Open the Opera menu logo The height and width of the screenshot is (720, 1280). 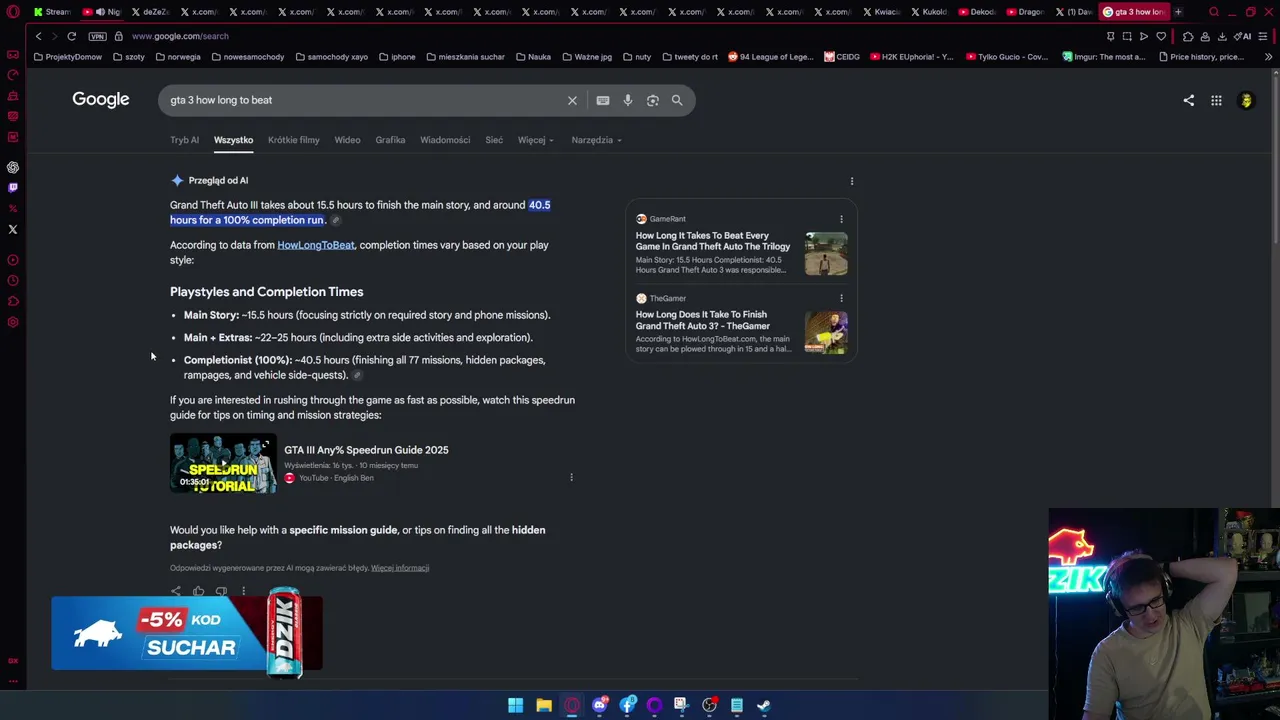(x=13, y=12)
